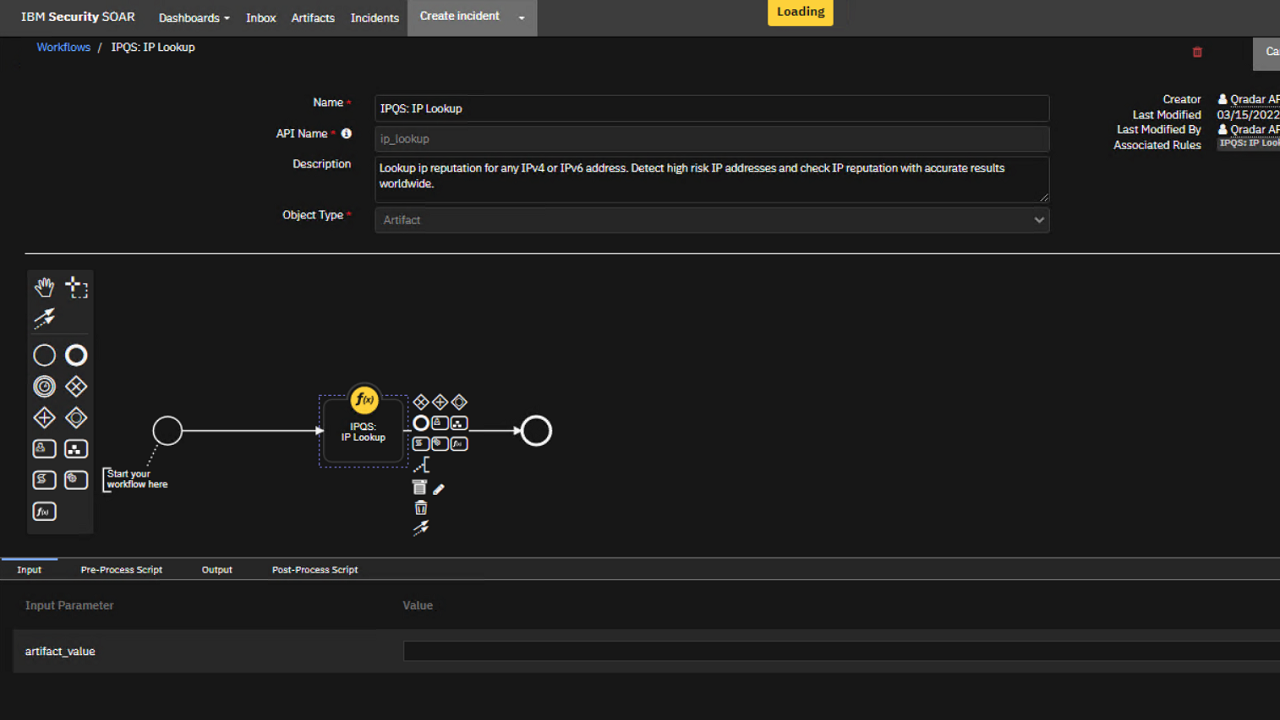Pick the timer event shape in the palette
The height and width of the screenshot is (720, 1280).
point(44,386)
